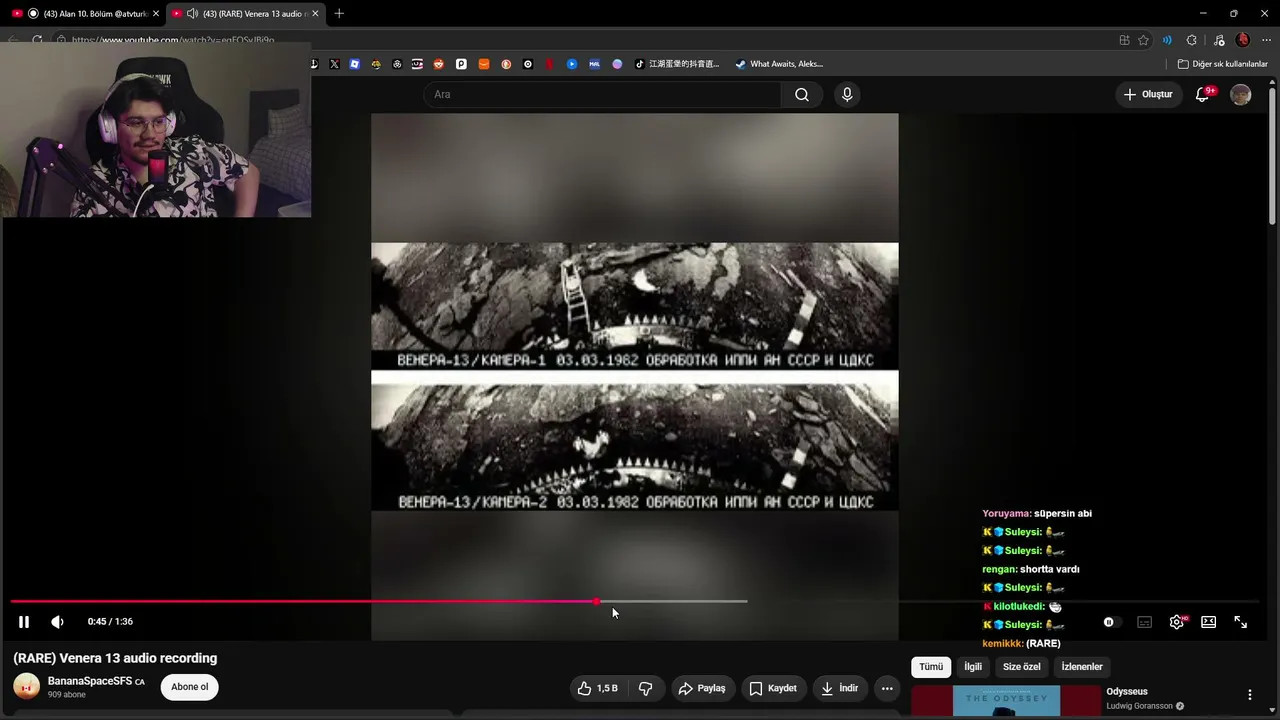Open the Odysseus recommended video thumbnail

(1006, 701)
